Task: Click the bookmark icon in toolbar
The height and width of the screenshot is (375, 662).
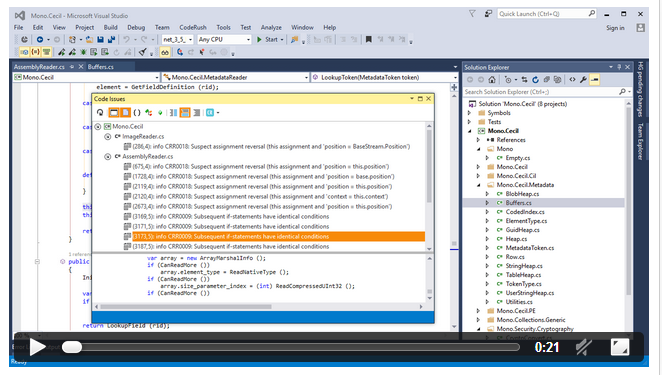Action: coord(369,39)
